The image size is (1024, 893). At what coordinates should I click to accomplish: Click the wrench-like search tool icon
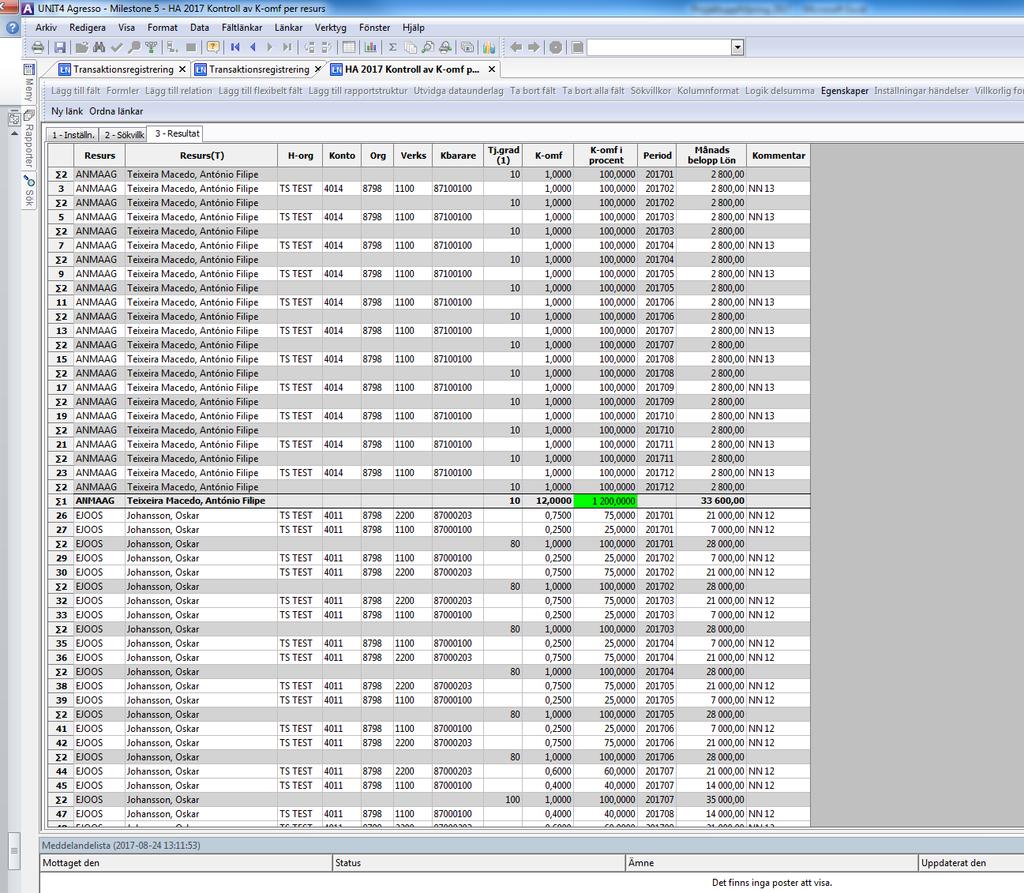pos(134,47)
